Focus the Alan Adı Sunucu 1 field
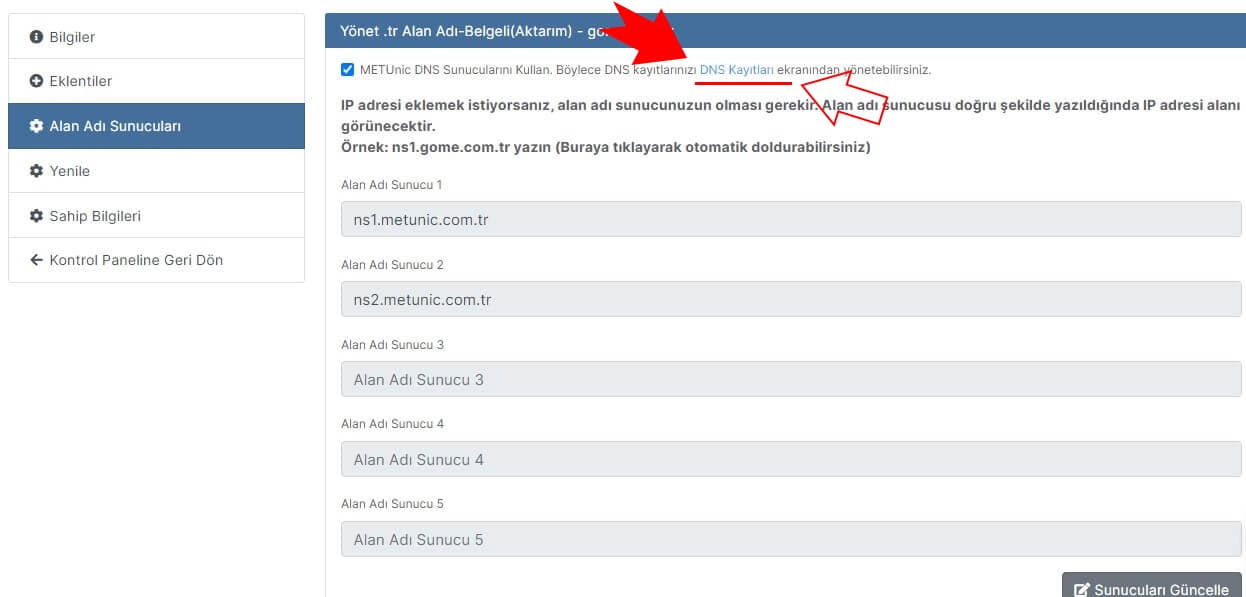 click(x=790, y=219)
